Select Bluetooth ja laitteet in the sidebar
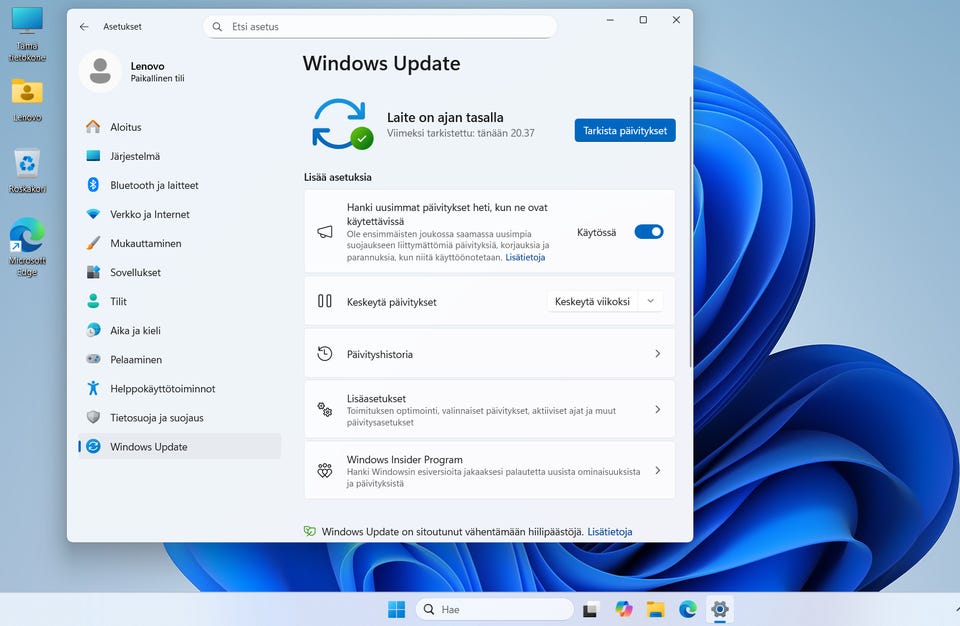The height and width of the screenshot is (626, 960). [154, 185]
